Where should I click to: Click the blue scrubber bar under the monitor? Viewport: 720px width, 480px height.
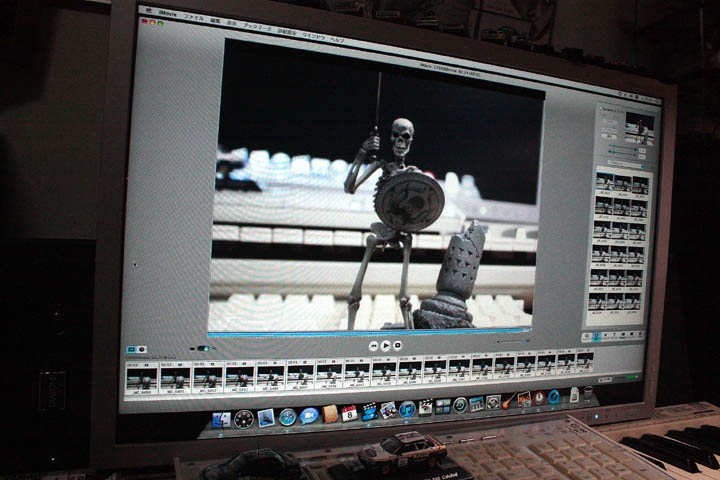pyautogui.click(x=369, y=333)
